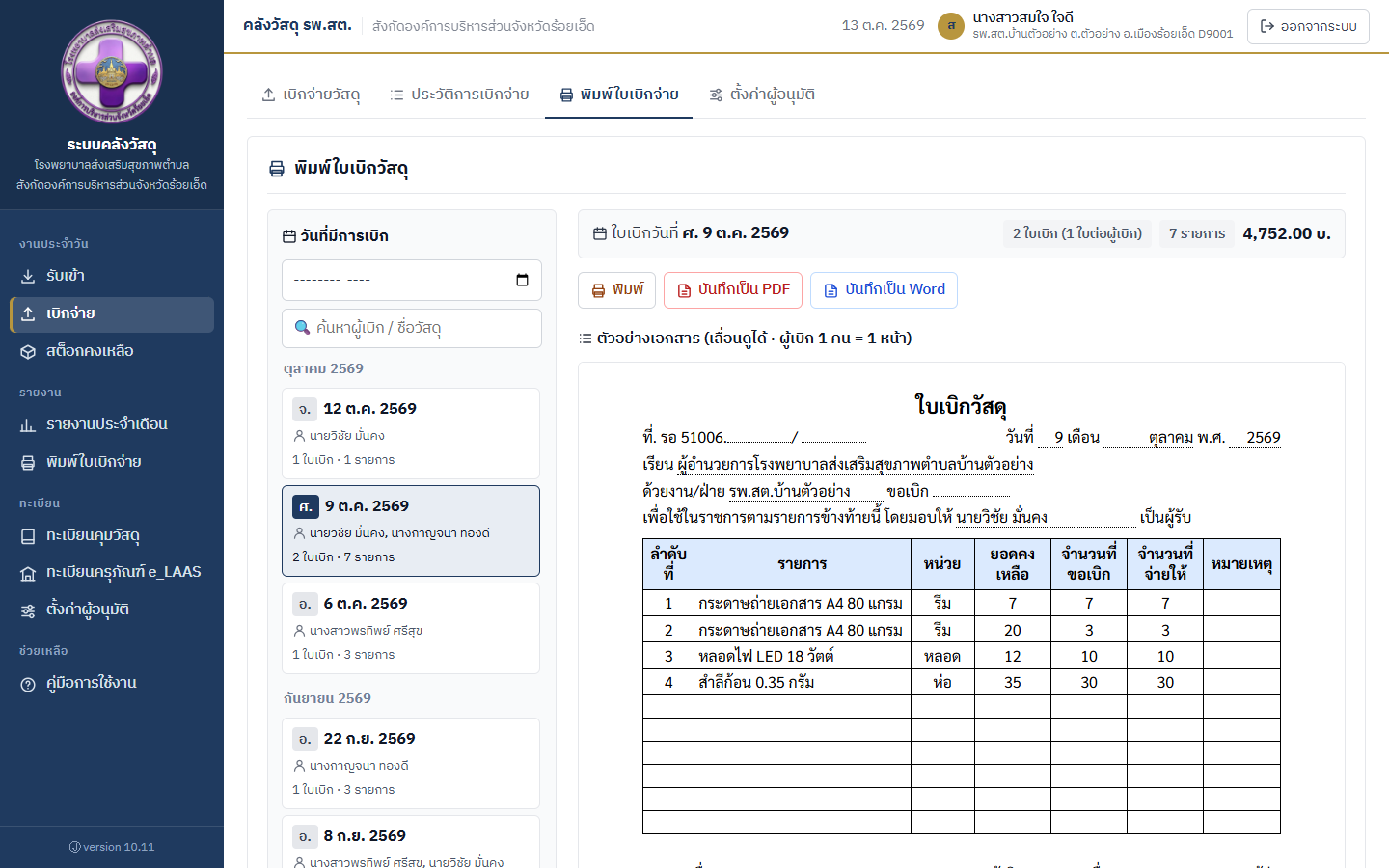This screenshot has width=1389, height=868.
Task: Switch to the เบิกจ่ายวัสดุ tab
Action: [x=311, y=95]
